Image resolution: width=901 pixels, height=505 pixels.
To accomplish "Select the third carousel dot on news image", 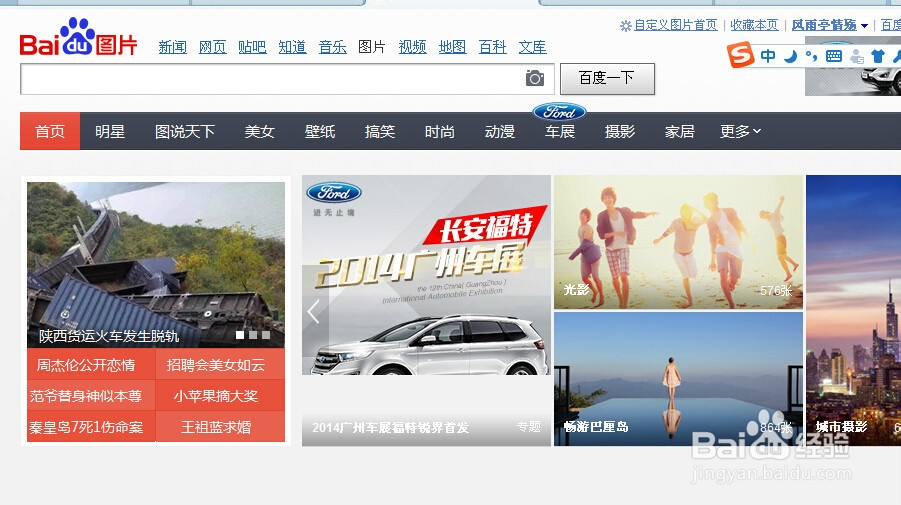I will click(265, 335).
